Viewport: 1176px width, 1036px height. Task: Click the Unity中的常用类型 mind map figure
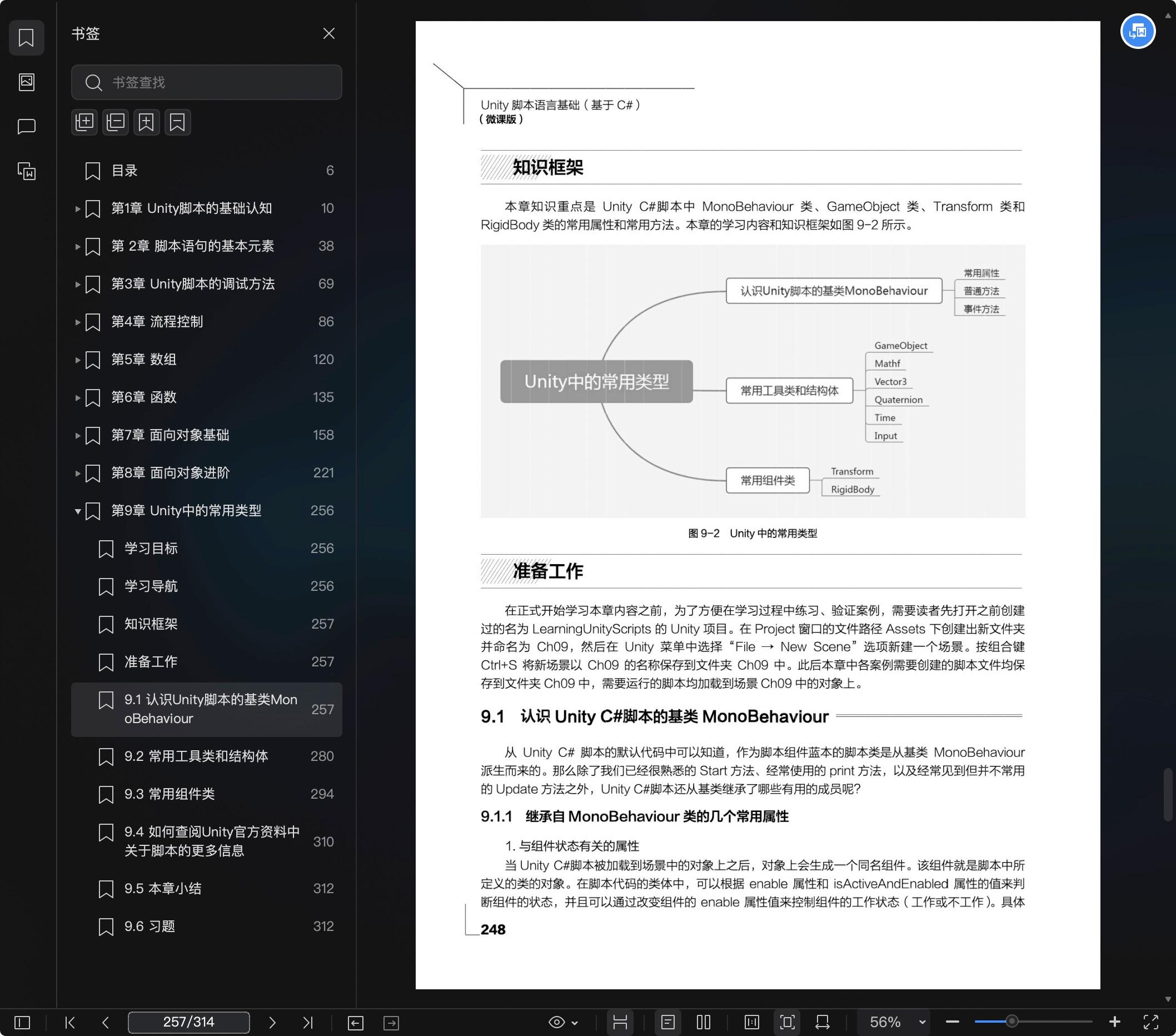pos(752,381)
